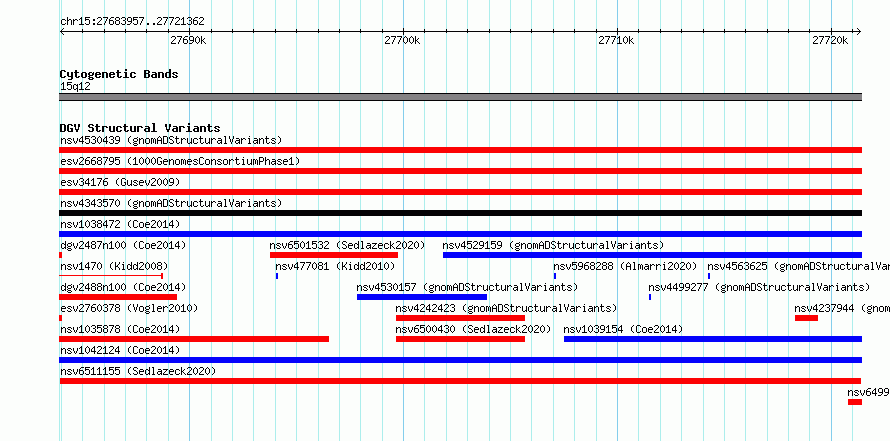
Task: Click the nsv4563625 variant label
Action: (x=798, y=266)
